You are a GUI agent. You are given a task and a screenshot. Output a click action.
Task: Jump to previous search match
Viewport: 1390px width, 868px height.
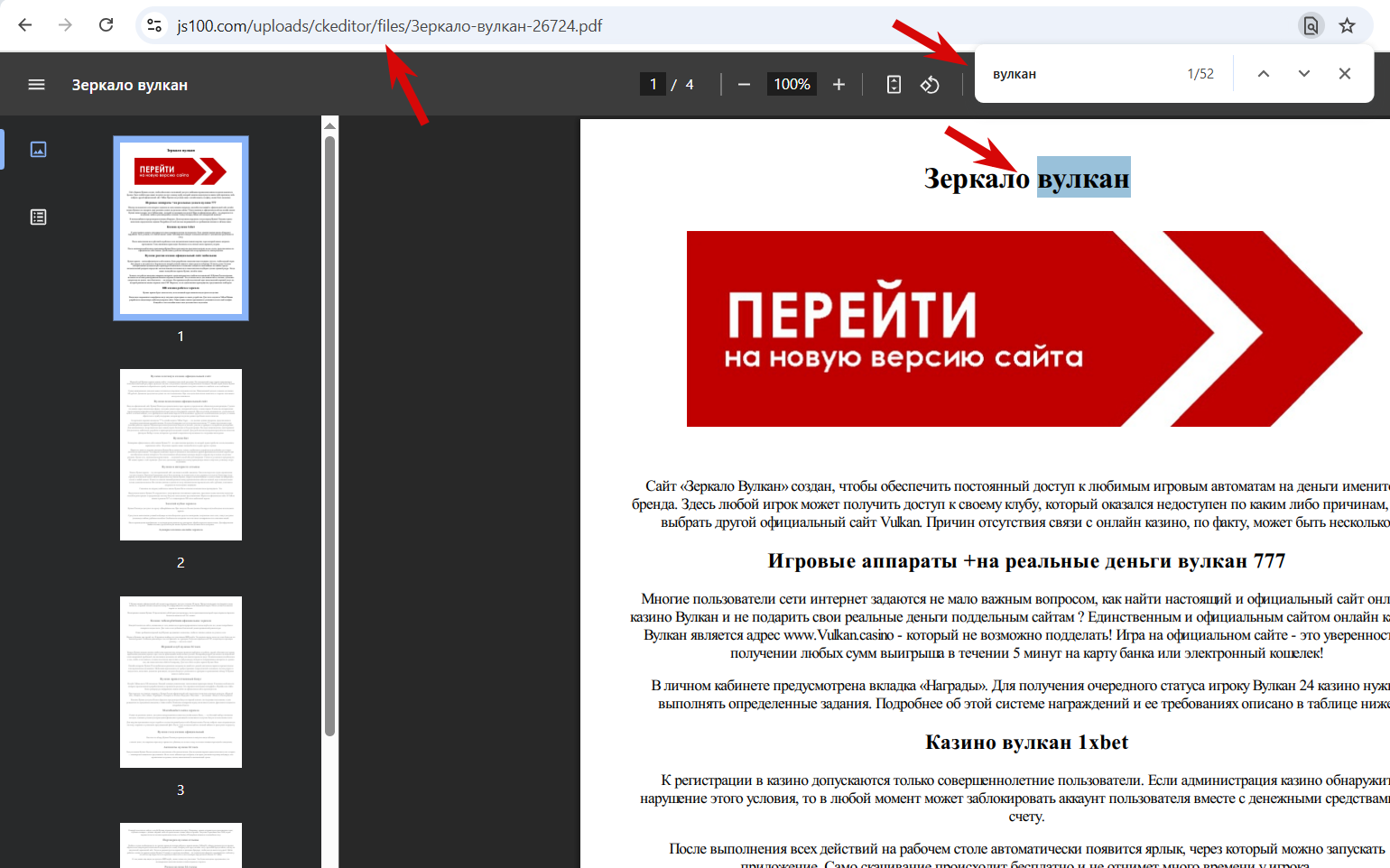1264,74
